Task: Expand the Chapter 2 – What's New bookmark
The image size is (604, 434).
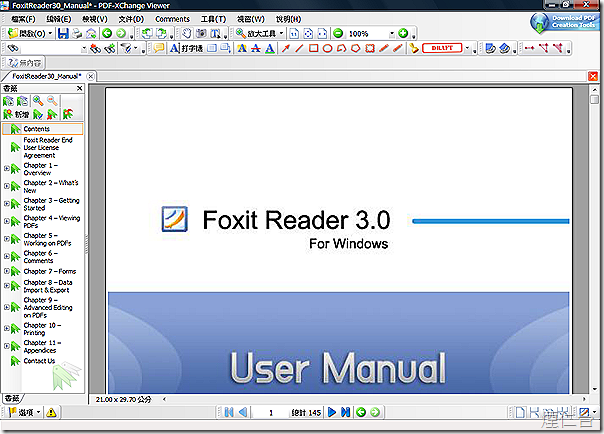Action: (7, 186)
